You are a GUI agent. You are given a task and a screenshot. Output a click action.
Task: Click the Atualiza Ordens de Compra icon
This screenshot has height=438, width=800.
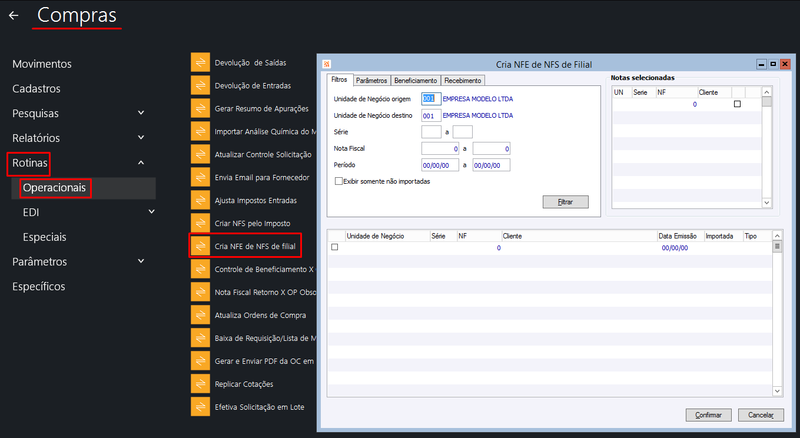pos(201,315)
